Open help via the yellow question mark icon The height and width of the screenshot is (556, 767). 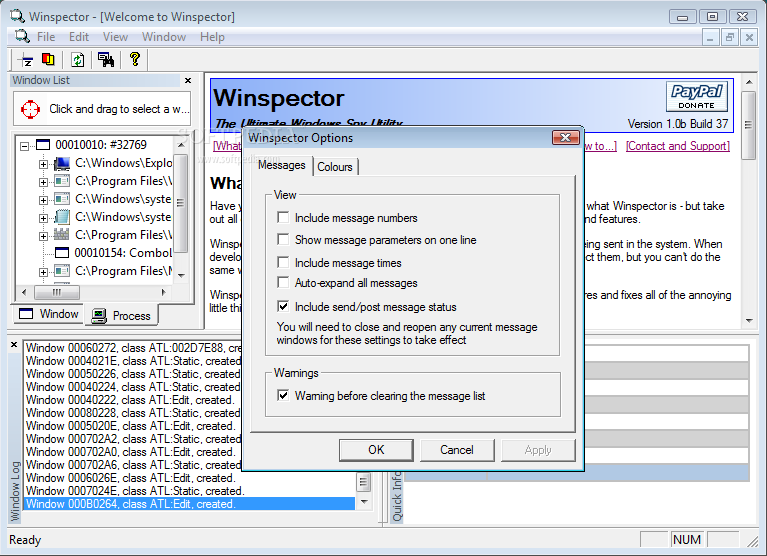click(135, 59)
